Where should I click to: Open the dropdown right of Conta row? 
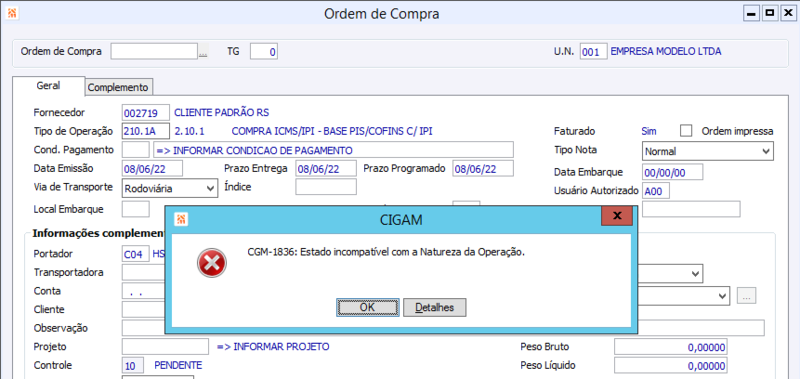pyautogui.click(x=721, y=295)
